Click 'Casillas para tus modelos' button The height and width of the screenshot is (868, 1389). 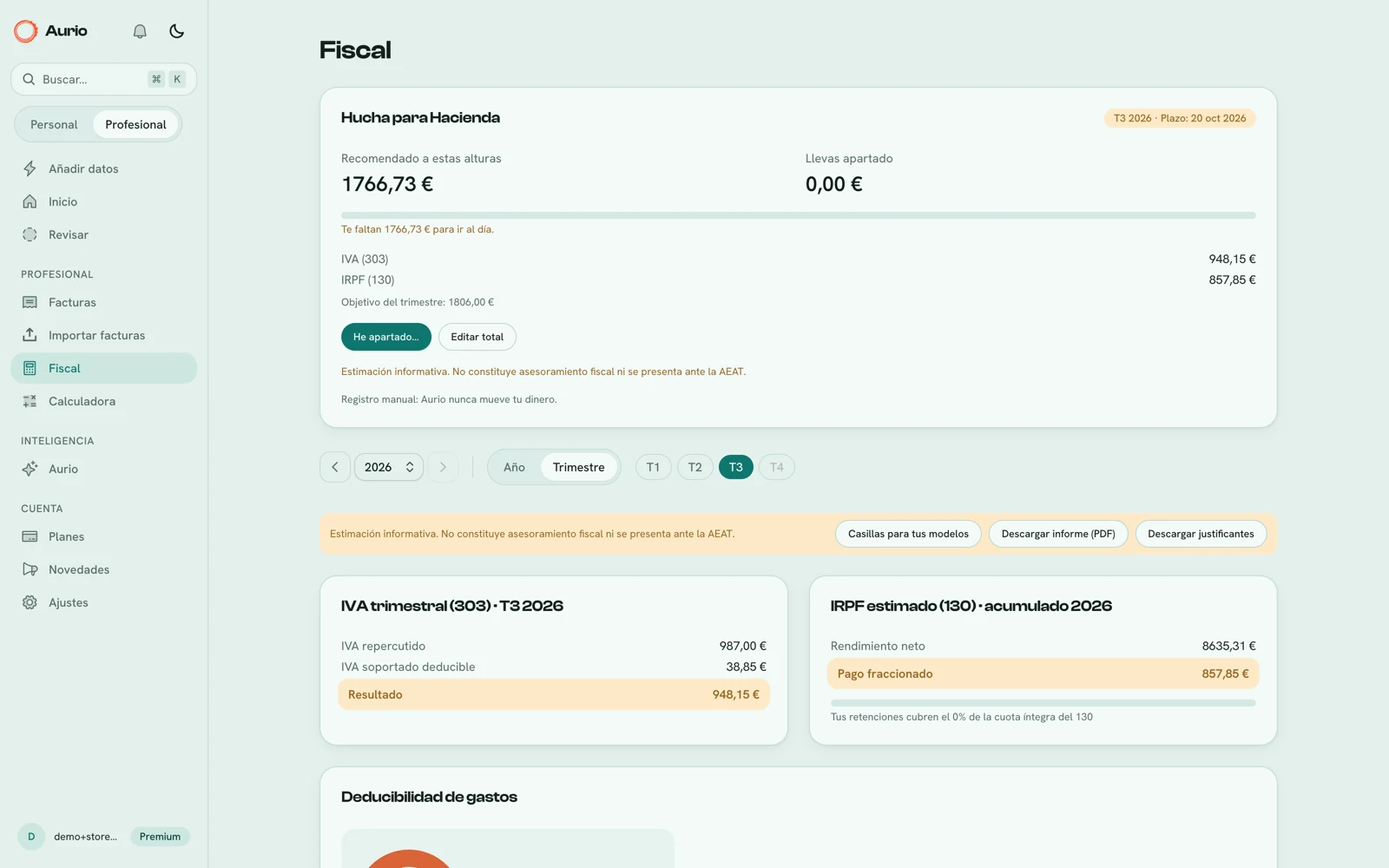click(x=908, y=534)
